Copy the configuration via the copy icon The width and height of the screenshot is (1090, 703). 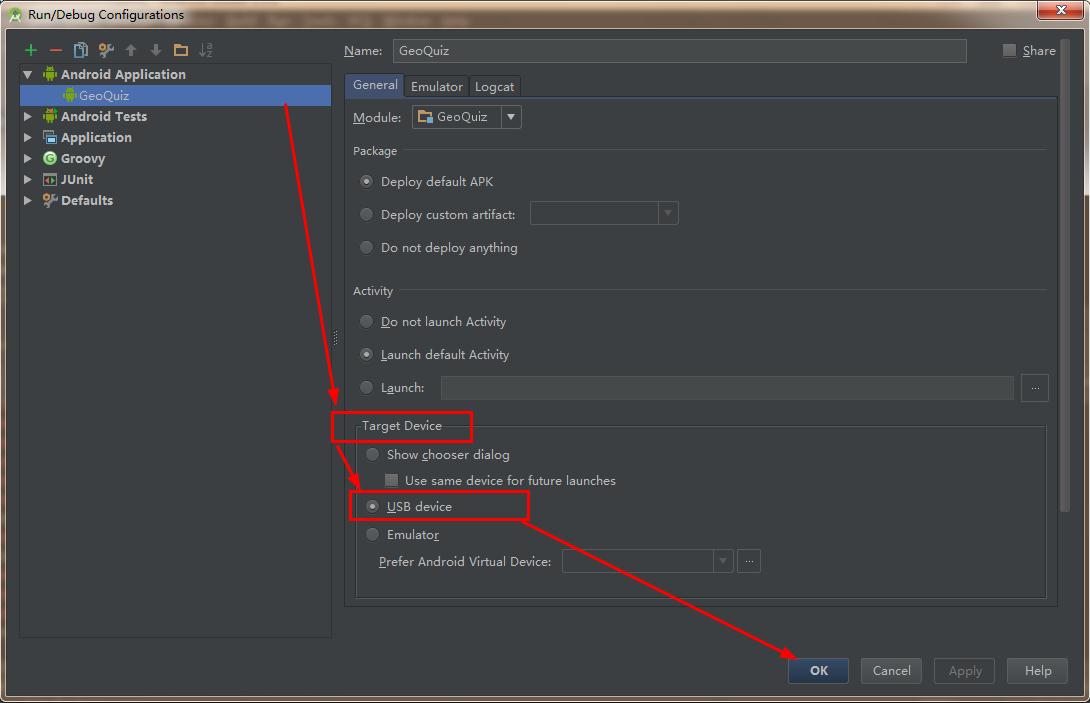point(81,50)
